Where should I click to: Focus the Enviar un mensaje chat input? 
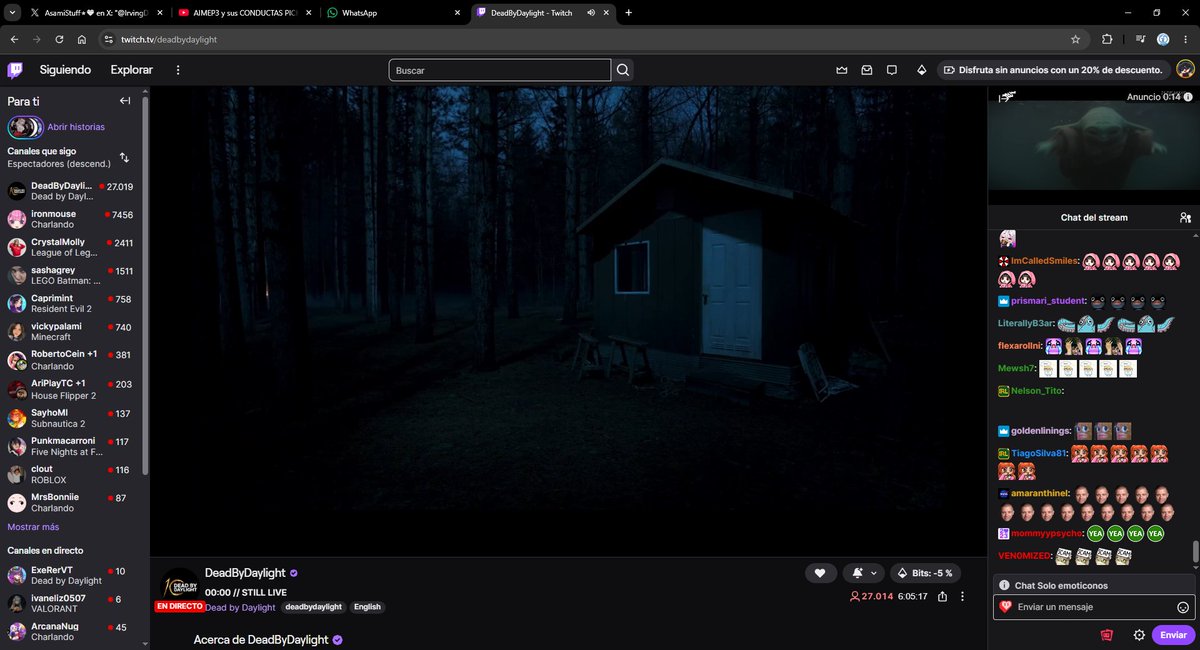pos(1094,607)
